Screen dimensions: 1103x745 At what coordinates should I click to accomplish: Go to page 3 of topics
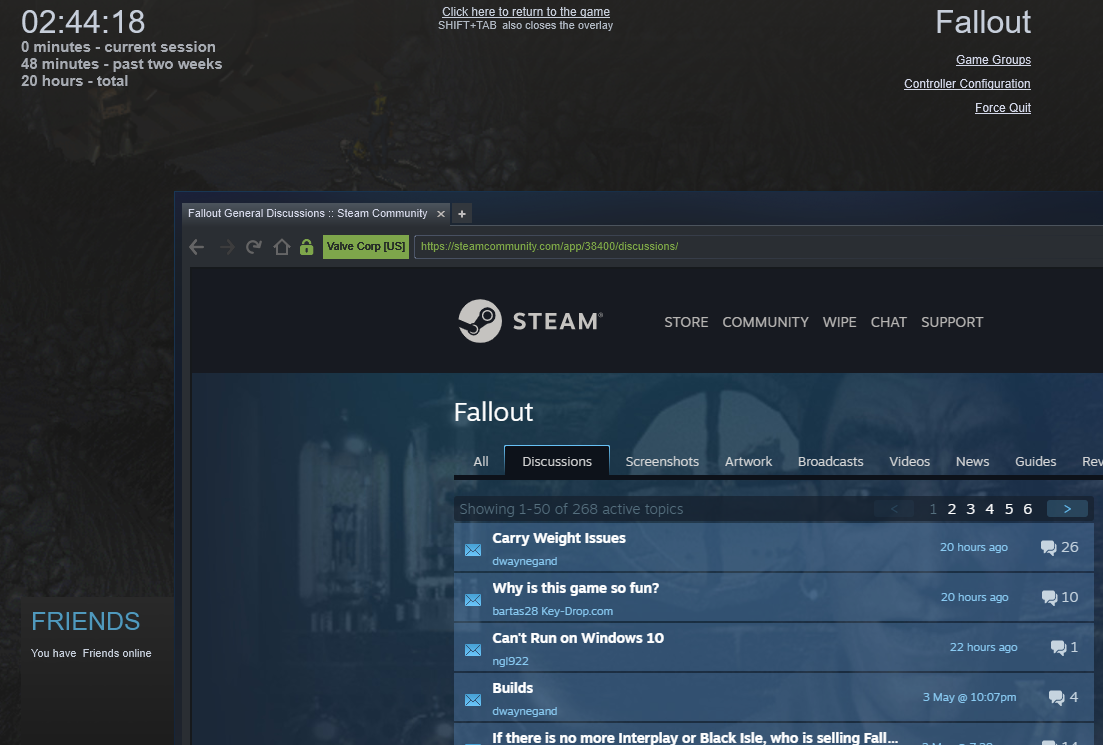(971, 509)
